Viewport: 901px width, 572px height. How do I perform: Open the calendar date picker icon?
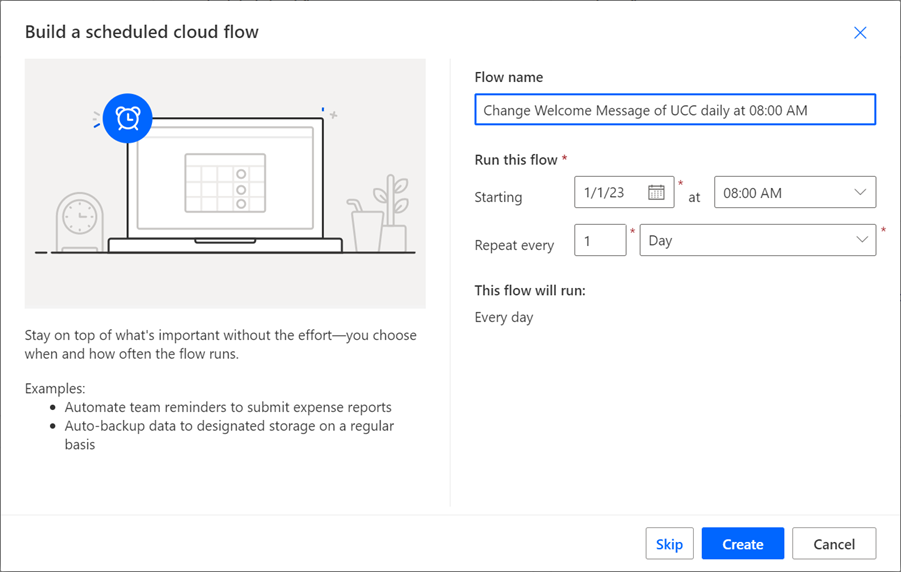(x=656, y=193)
